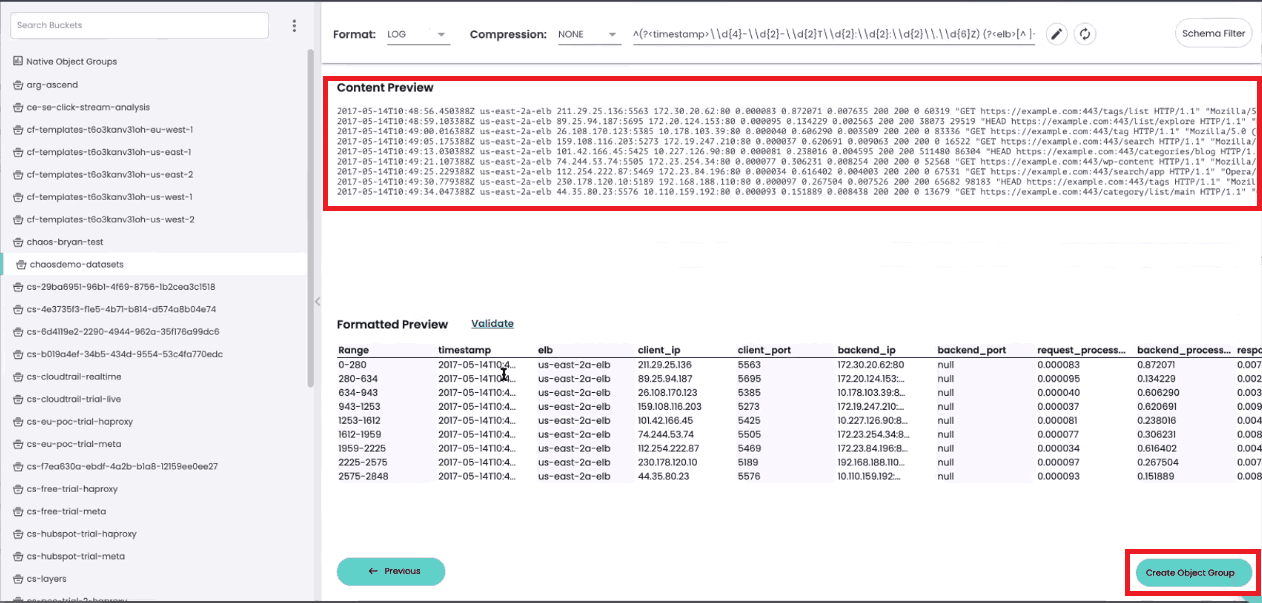Refresh the preview with the reload icon
Image resolution: width=1262 pixels, height=603 pixels.
tap(1085, 34)
